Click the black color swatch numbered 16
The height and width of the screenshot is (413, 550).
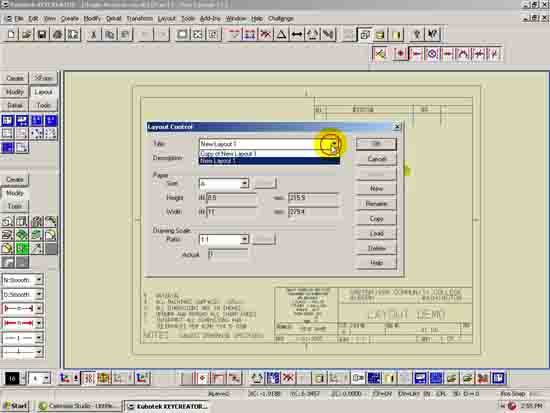tap(12, 378)
